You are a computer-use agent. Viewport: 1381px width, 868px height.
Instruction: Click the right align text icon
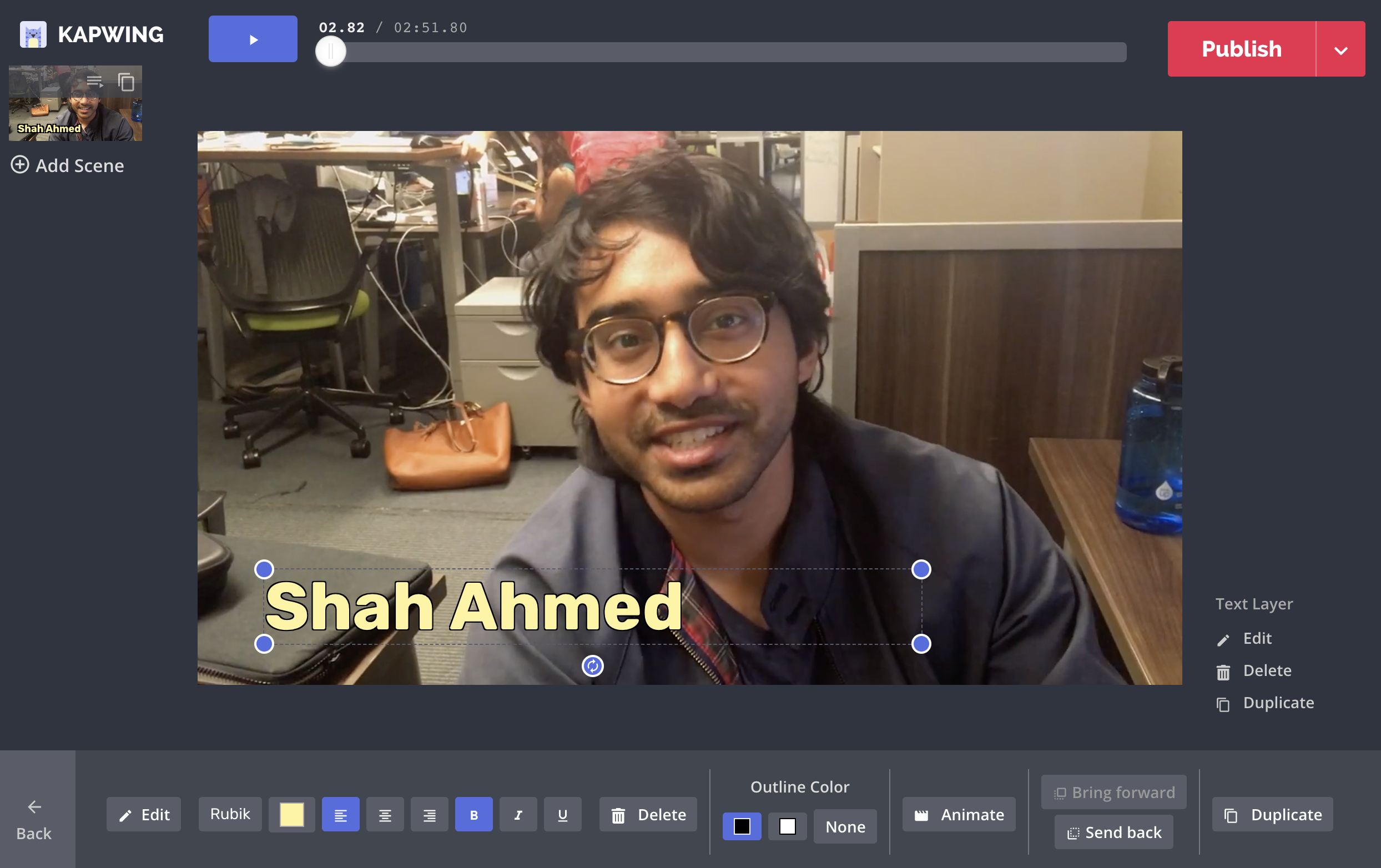pyautogui.click(x=429, y=815)
